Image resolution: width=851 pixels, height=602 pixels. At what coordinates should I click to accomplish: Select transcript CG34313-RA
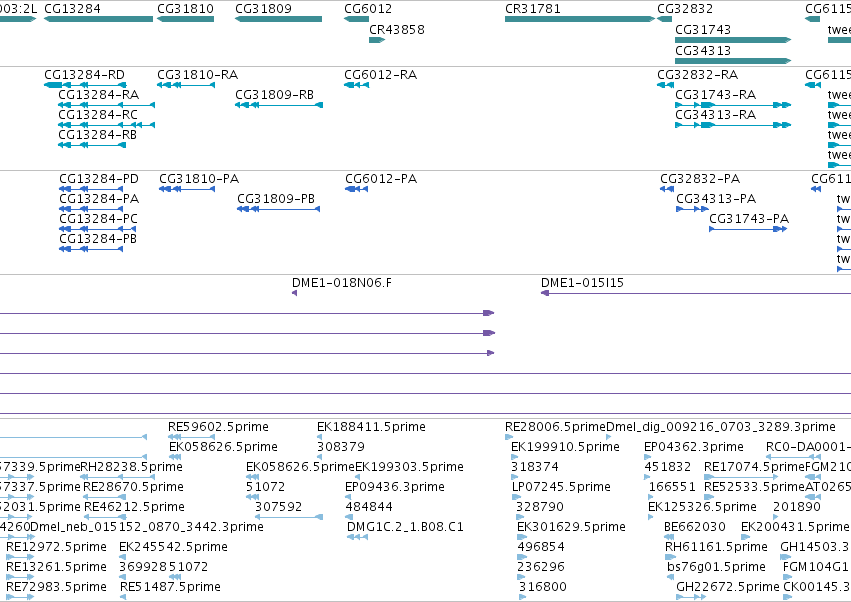click(x=733, y=125)
